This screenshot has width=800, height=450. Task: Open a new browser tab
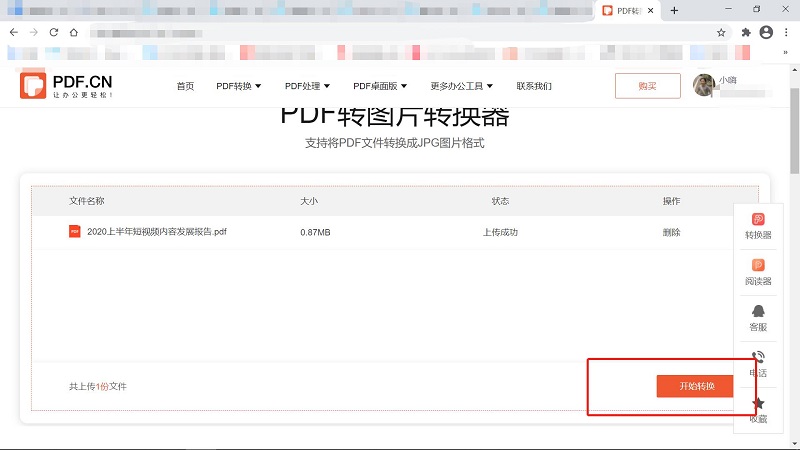pyautogui.click(x=674, y=10)
